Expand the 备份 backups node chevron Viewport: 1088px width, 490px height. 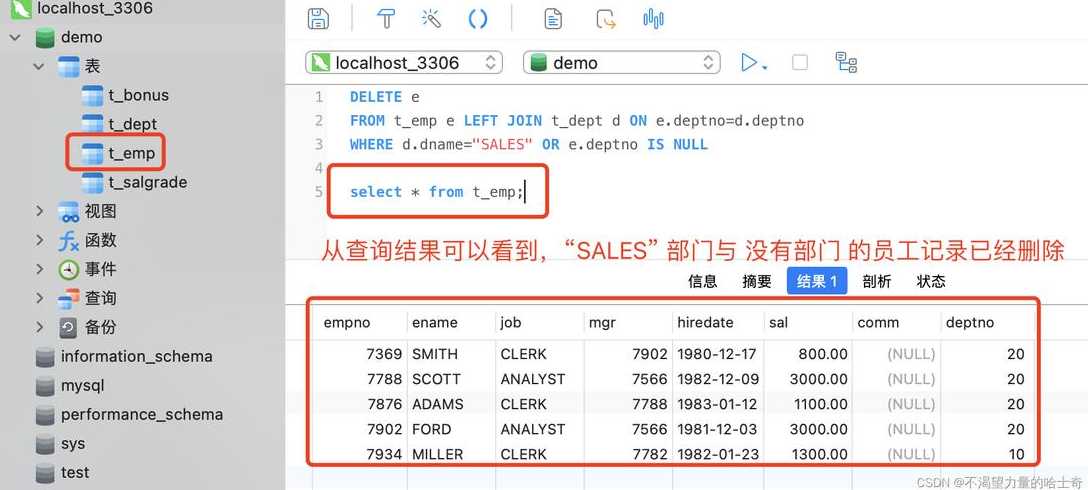[40, 327]
